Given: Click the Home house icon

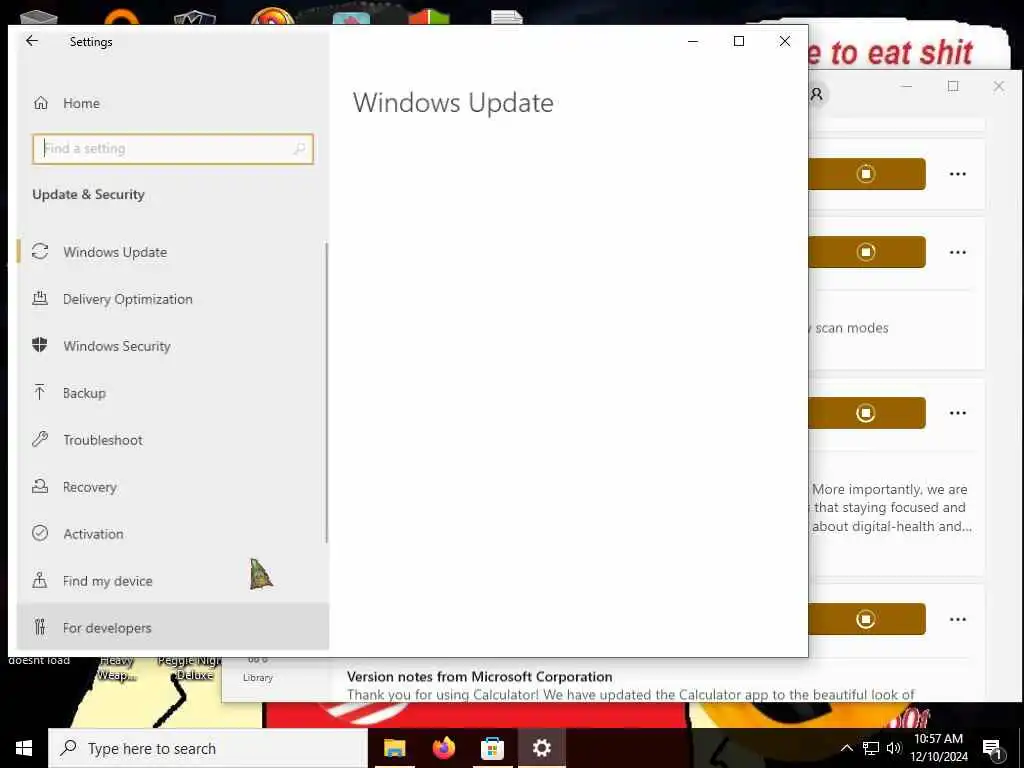Looking at the screenshot, I should [x=40, y=103].
